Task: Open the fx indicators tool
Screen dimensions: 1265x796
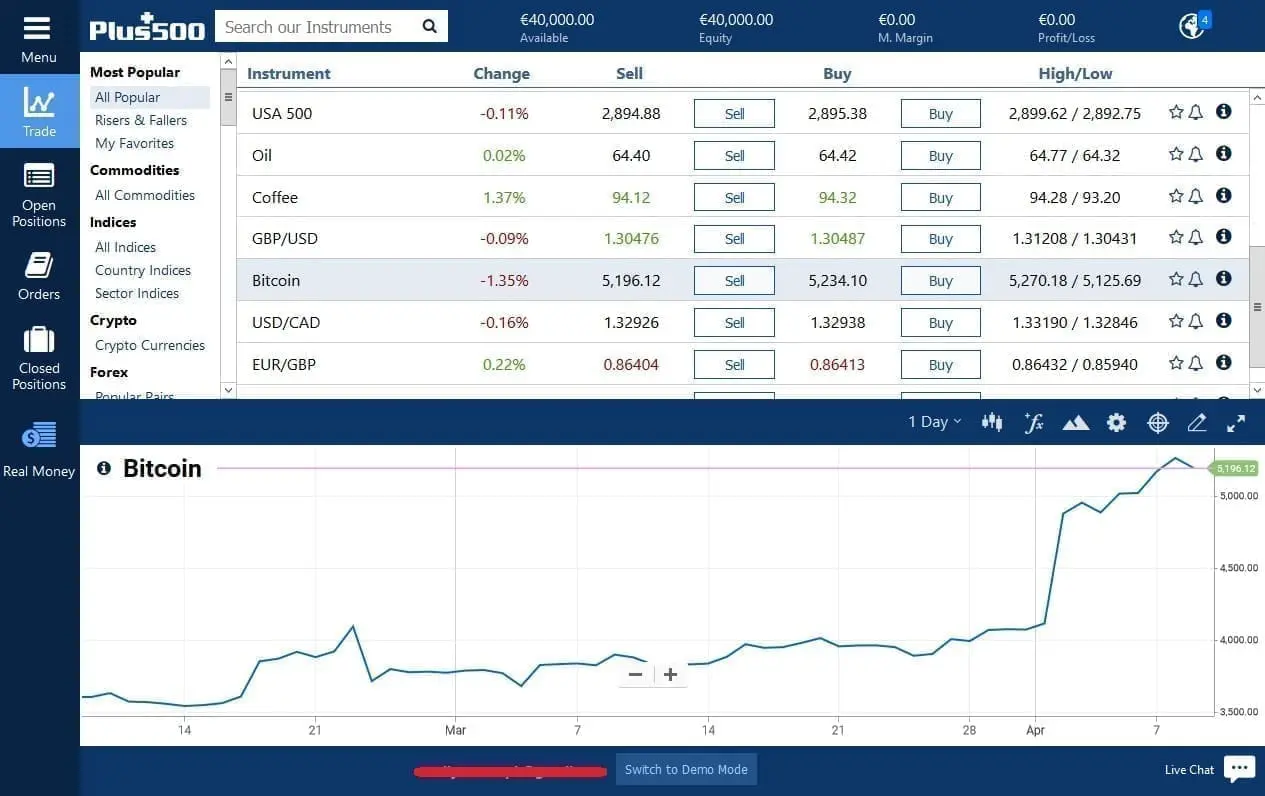Action: coord(1034,422)
